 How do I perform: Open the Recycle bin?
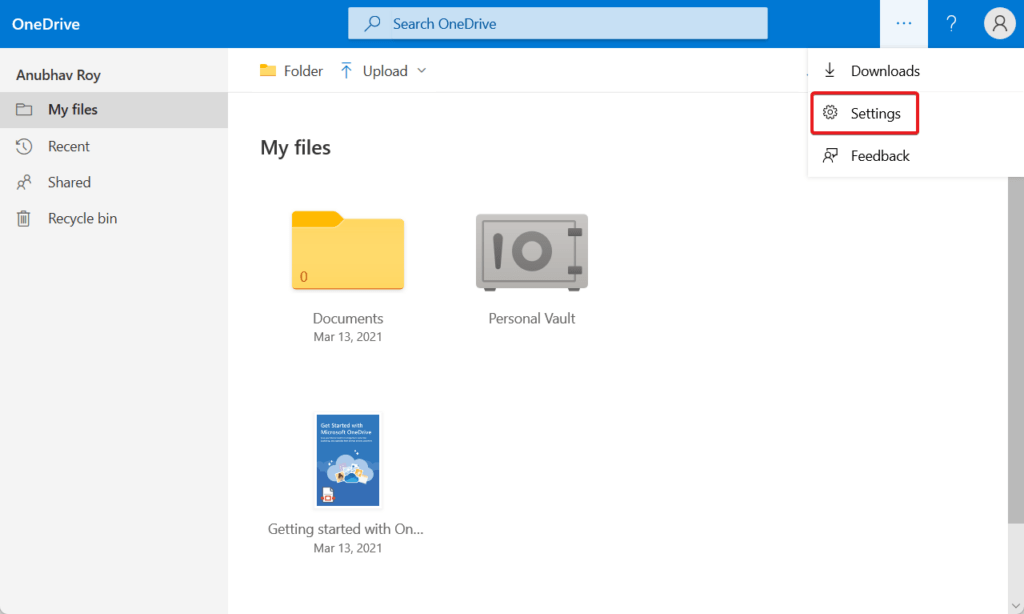click(x=79, y=218)
